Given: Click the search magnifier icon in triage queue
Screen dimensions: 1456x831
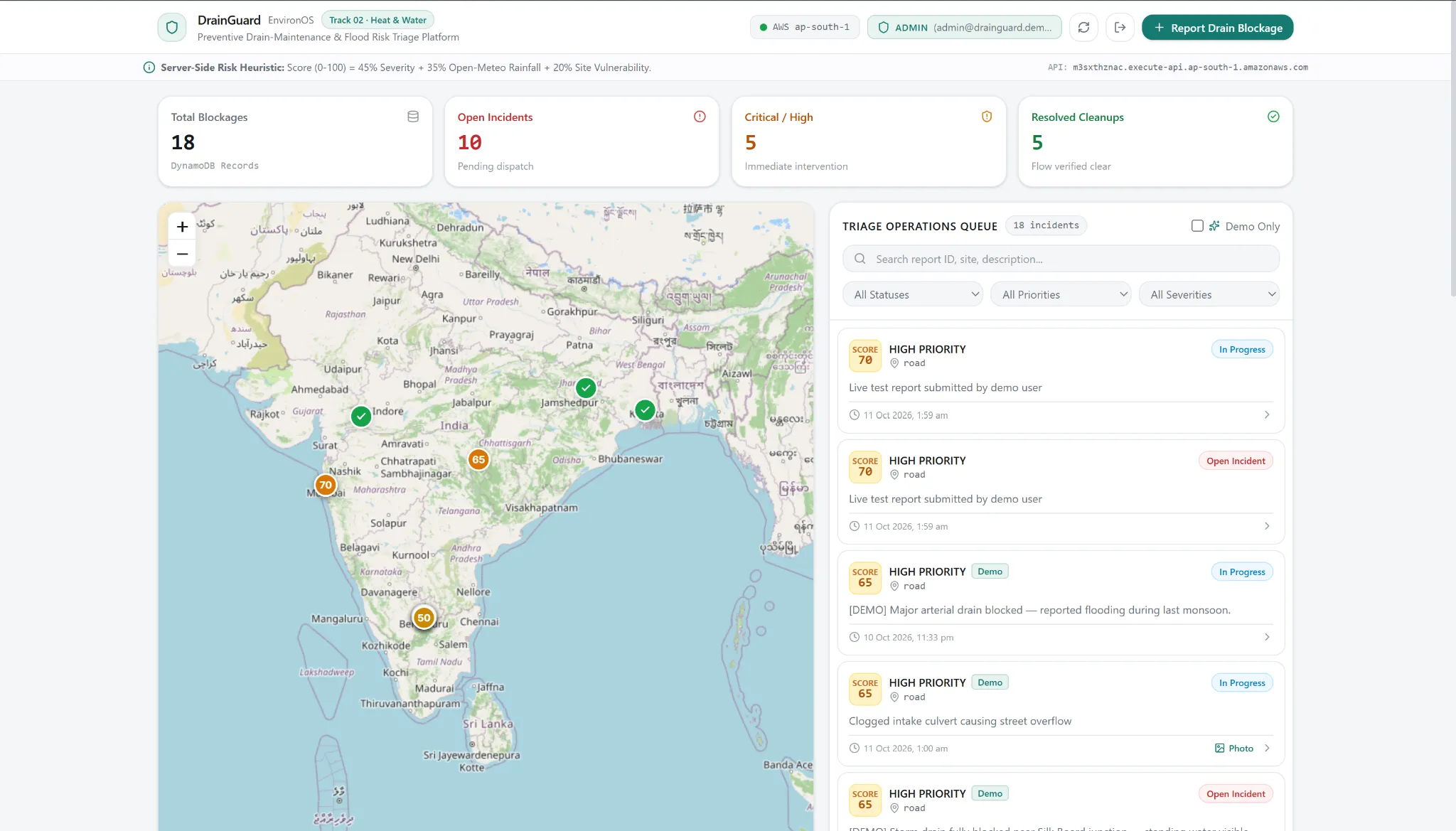Looking at the screenshot, I should tap(860, 259).
